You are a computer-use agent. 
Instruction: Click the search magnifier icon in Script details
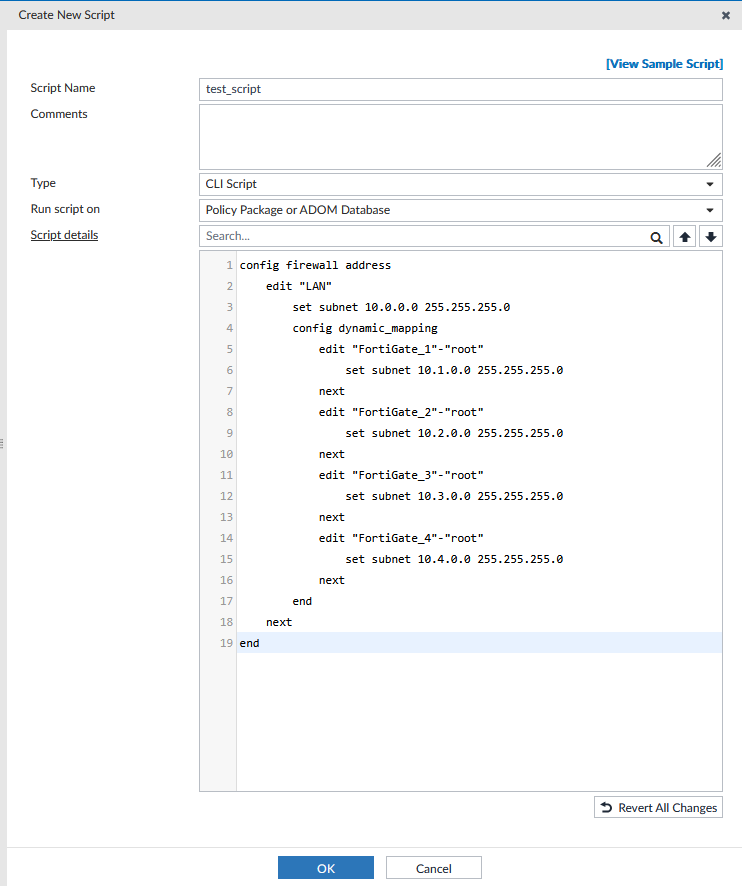(657, 236)
